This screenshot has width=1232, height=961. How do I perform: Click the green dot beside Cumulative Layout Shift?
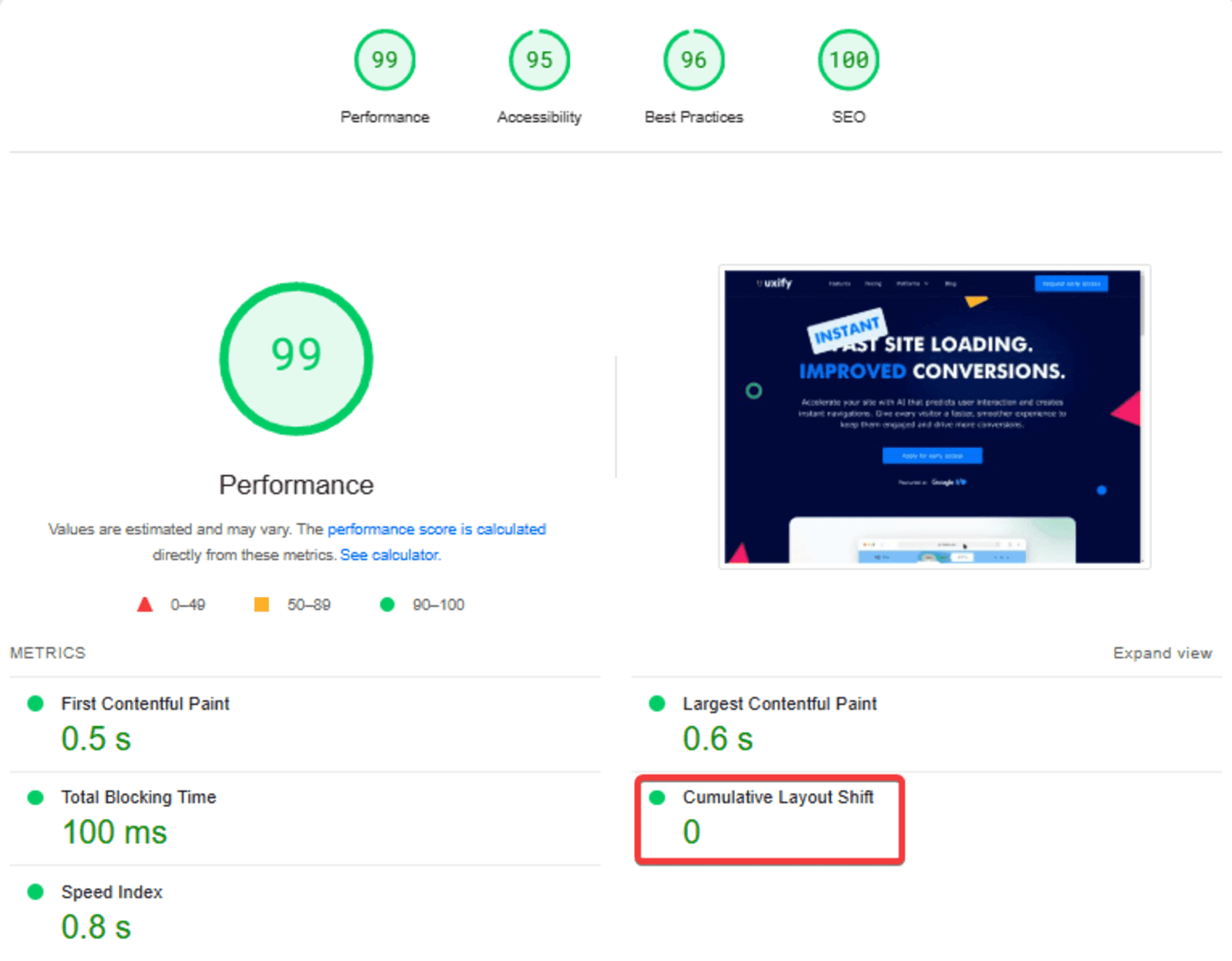657,797
